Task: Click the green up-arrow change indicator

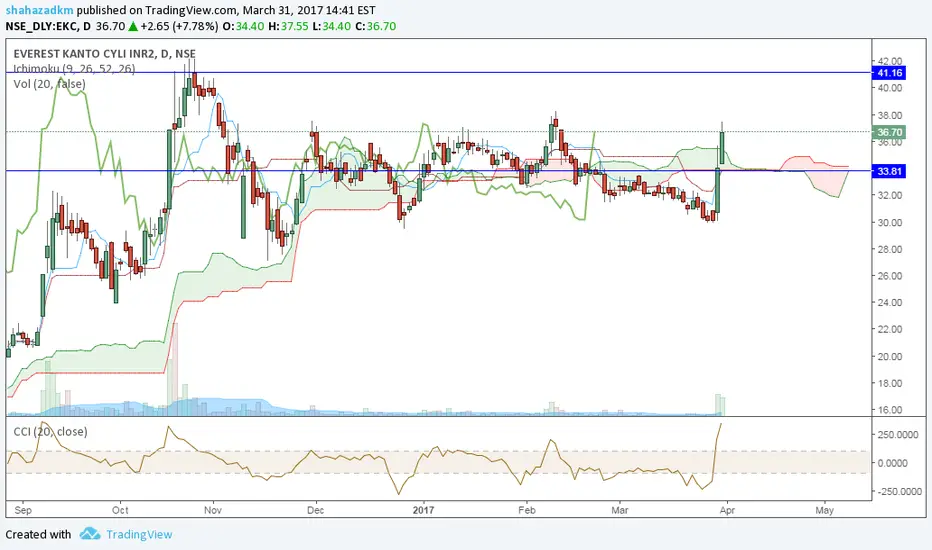Action: point(133,26)
